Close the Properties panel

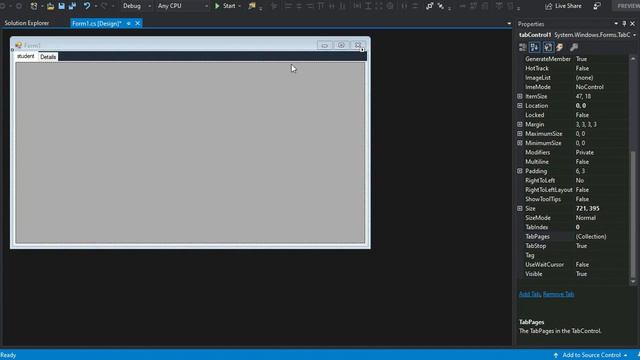(x=633, y=24)
